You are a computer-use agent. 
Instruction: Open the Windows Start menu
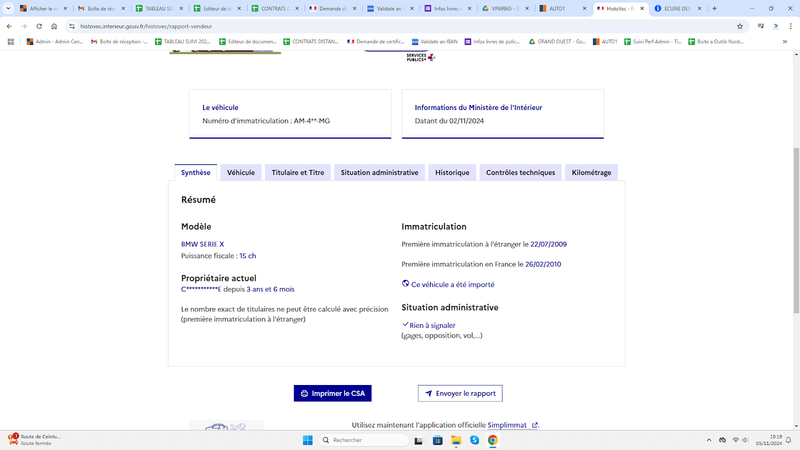pyautogui.click(x=308, y=440)
